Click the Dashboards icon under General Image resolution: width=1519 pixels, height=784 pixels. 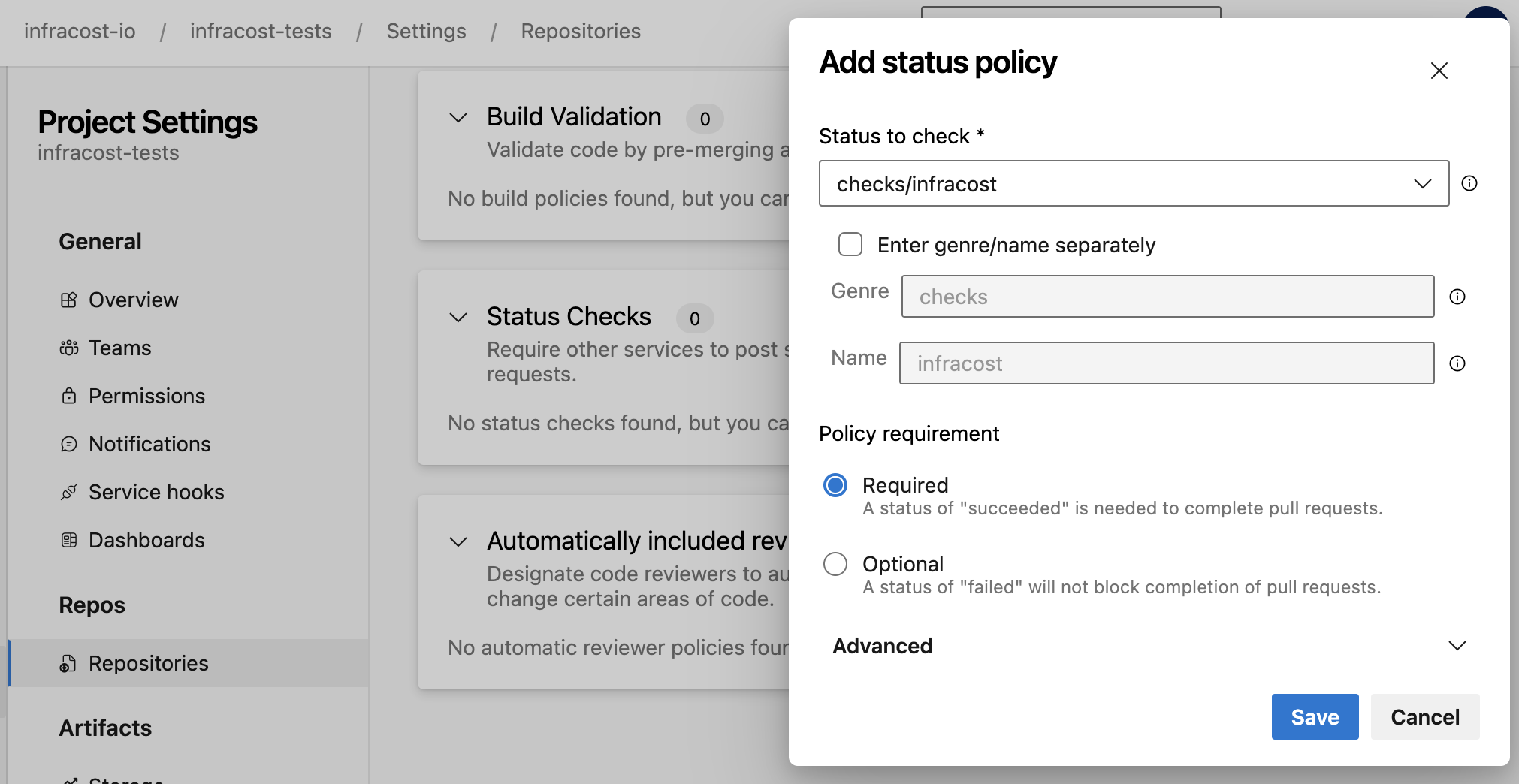[70, 539]
